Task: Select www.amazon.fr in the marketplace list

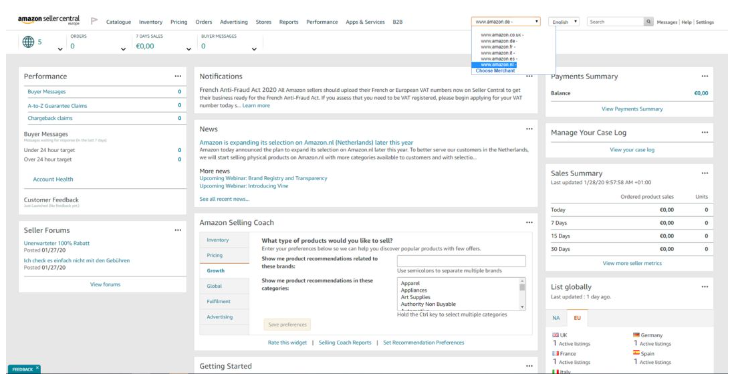Action: 498,47
